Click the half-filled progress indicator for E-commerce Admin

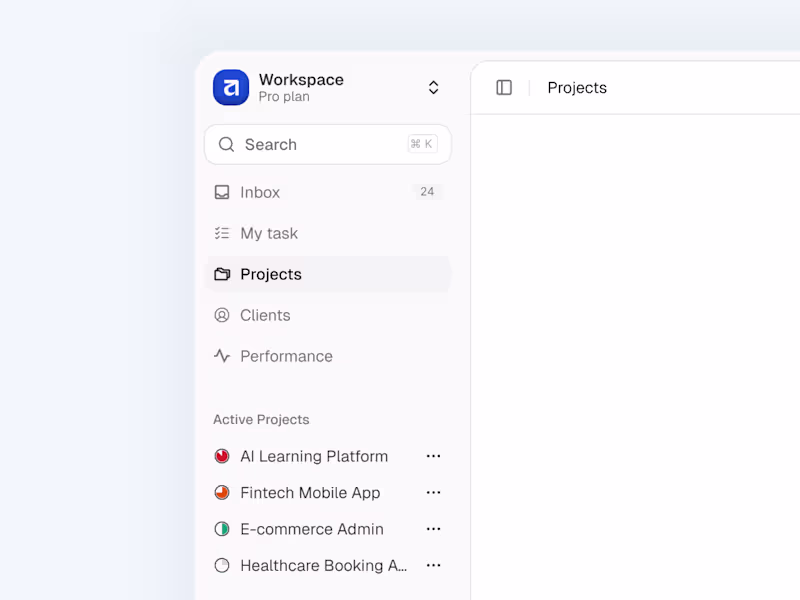[x=221, y=529]
